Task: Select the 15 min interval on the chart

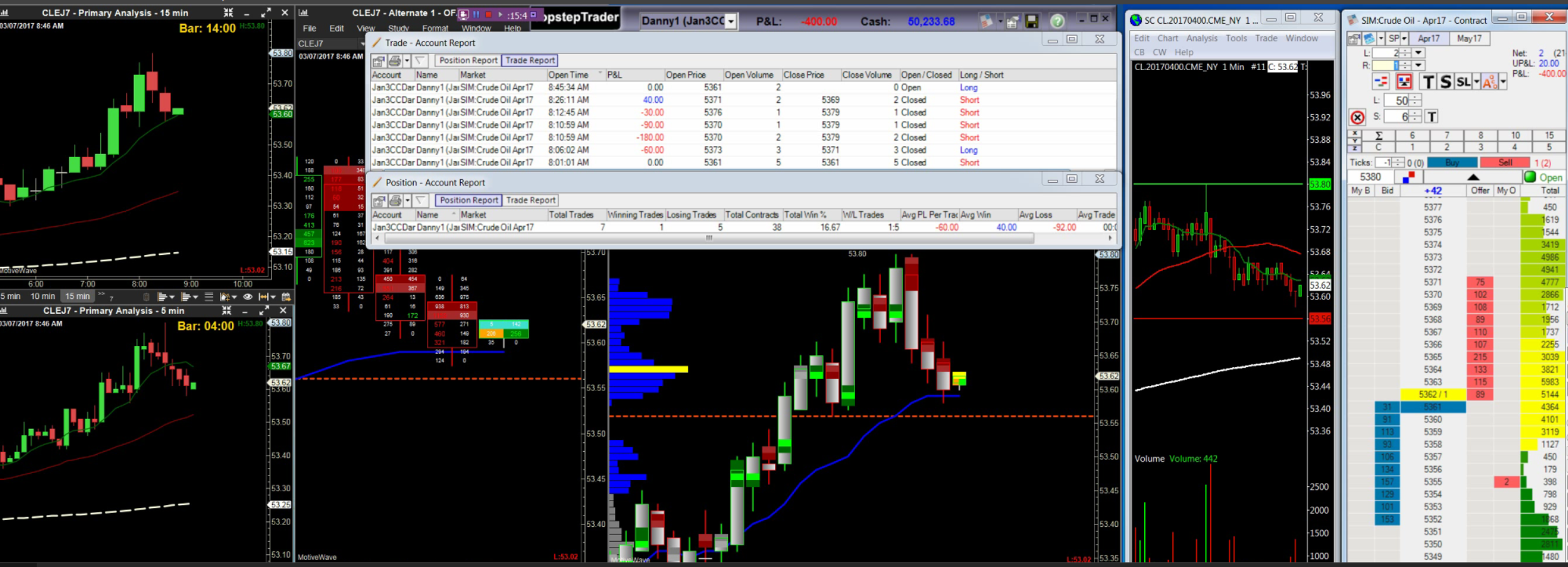Action: [78, 296]
